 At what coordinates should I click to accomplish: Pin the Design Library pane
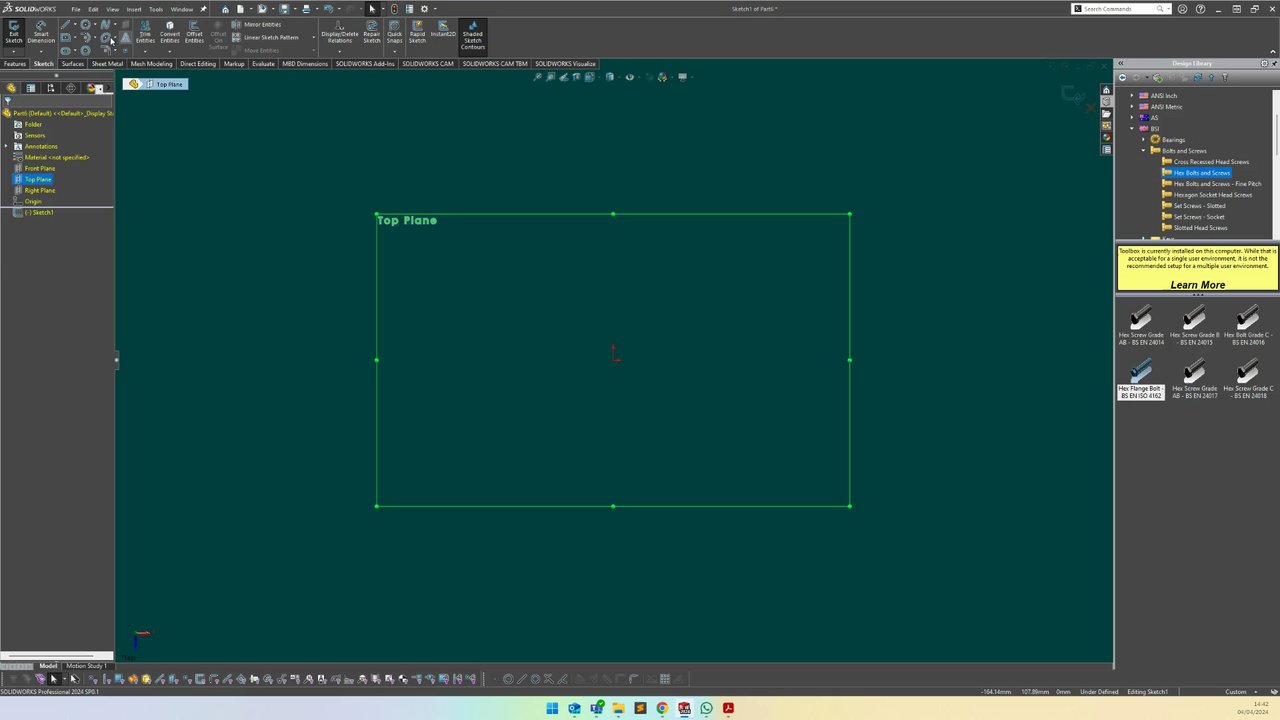(x=1273, y=63)
